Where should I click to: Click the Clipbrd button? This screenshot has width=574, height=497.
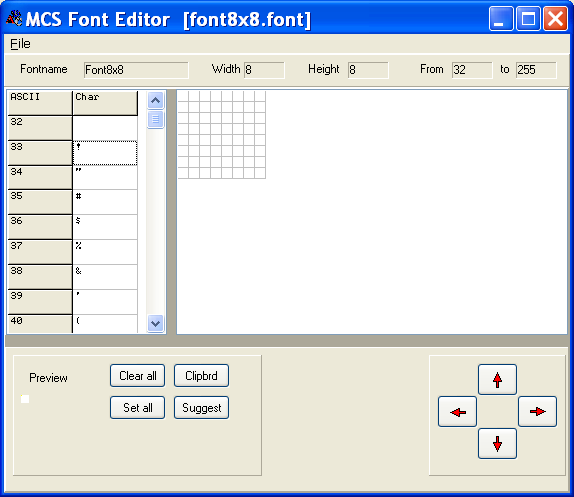[201, 375]
